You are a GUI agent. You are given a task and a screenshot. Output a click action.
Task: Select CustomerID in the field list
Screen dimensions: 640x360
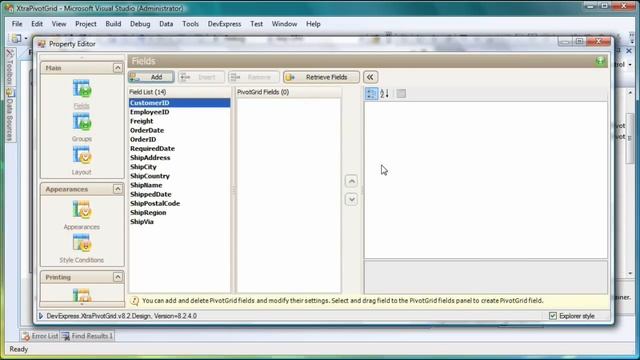[180, 103]
